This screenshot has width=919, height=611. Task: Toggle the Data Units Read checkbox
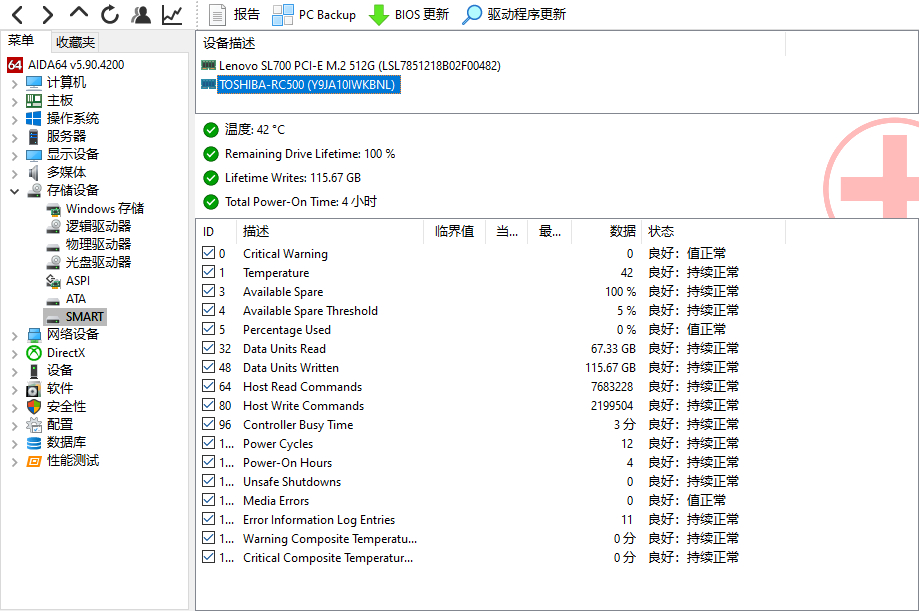[x=208, y=348]
